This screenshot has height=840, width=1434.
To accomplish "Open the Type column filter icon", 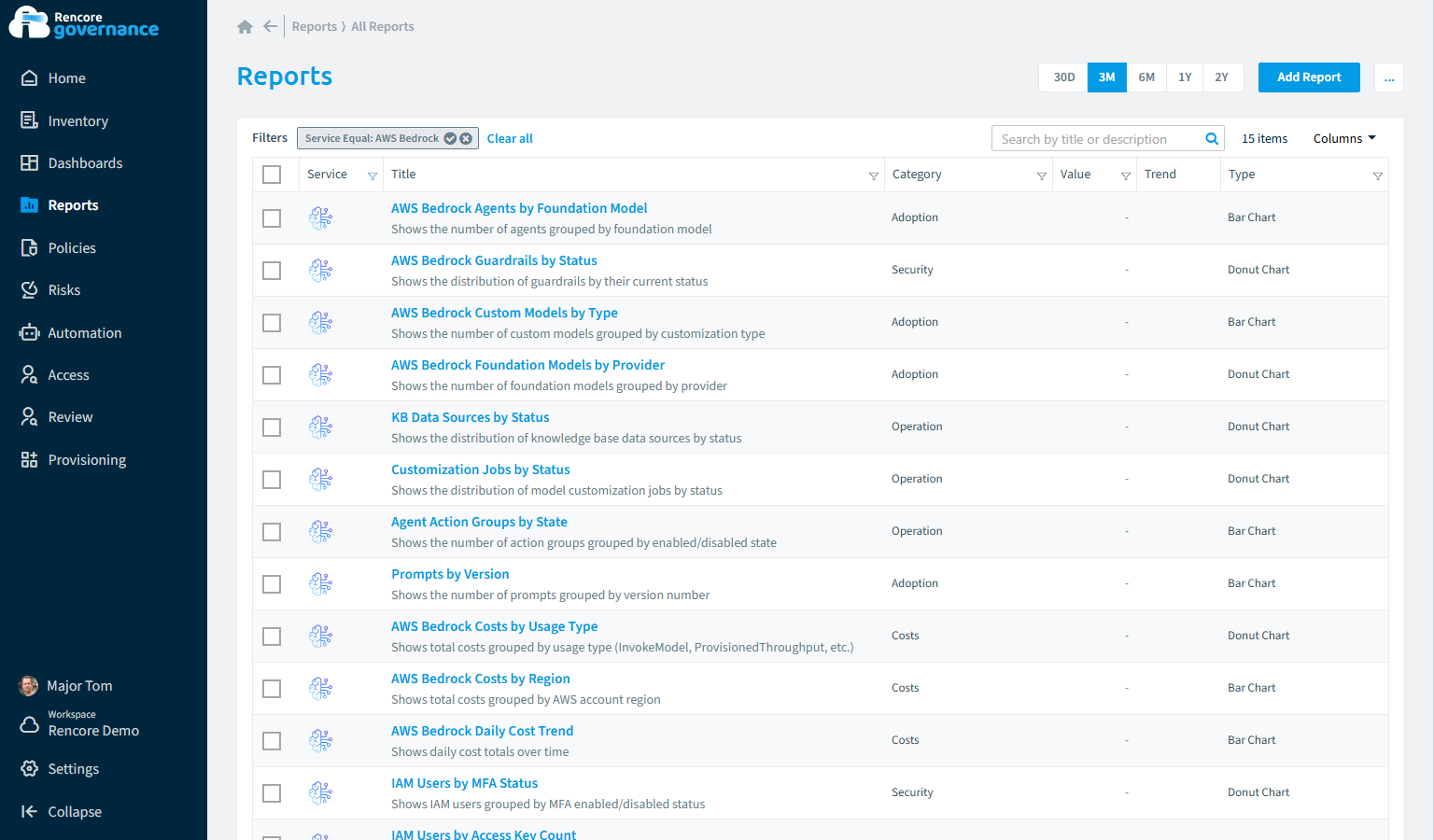I will pyautogui.click(x=1378, y=176).
